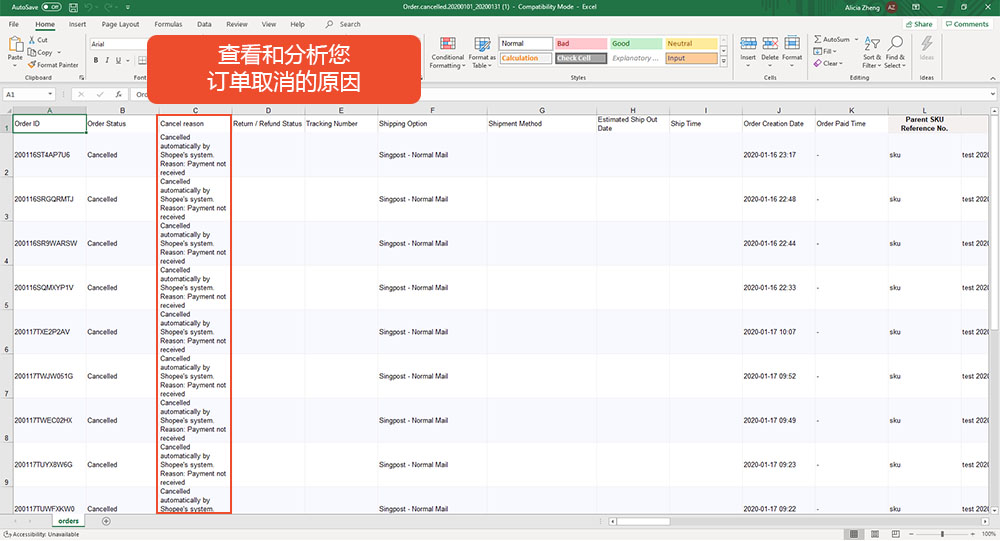Switch to the Page Layout tab
Screen dimensions: 1000x541
point(120,24)
